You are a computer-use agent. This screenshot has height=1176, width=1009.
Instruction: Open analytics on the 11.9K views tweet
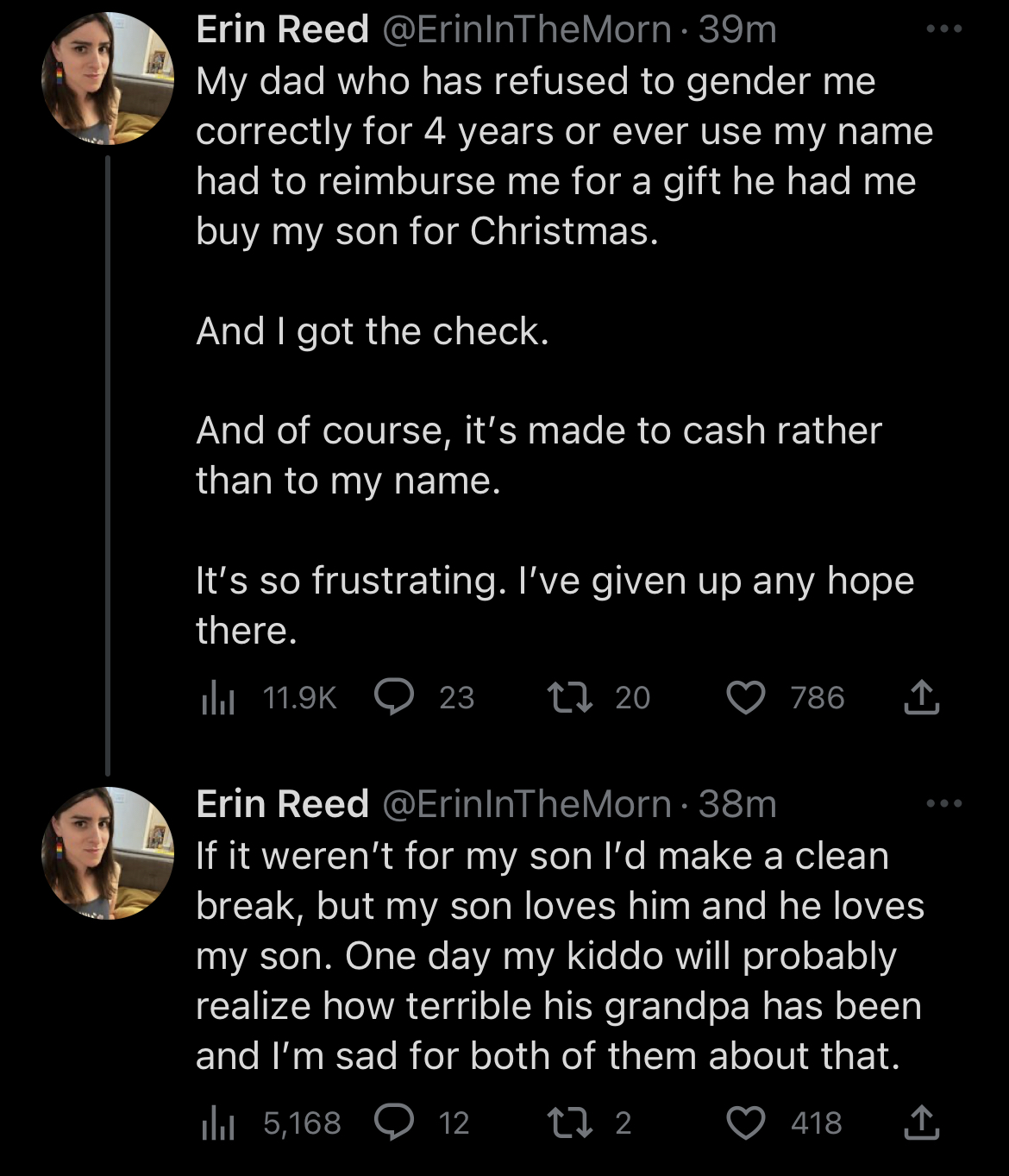(219, 697)
